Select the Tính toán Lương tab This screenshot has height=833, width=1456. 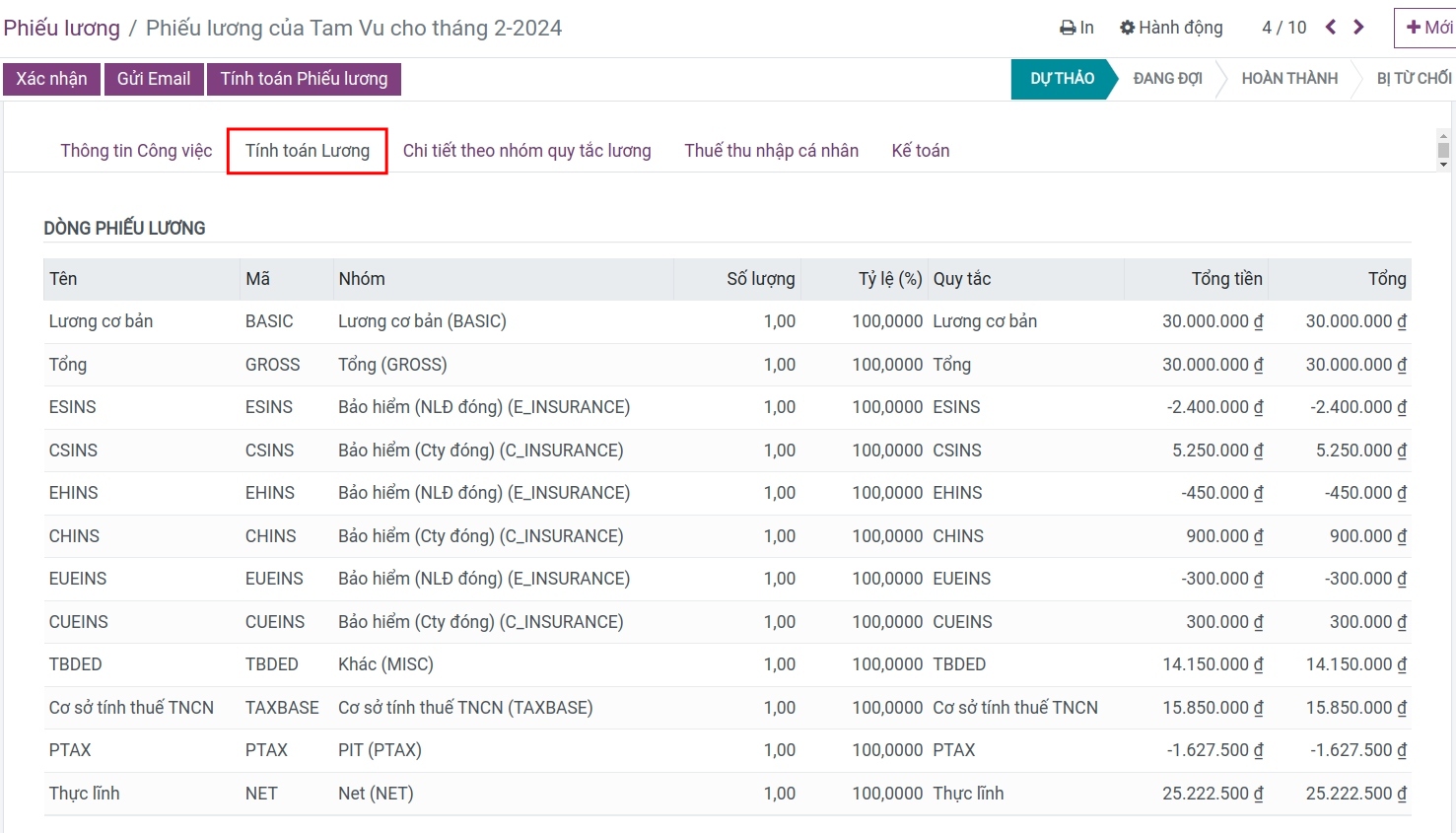click(308, 151)
